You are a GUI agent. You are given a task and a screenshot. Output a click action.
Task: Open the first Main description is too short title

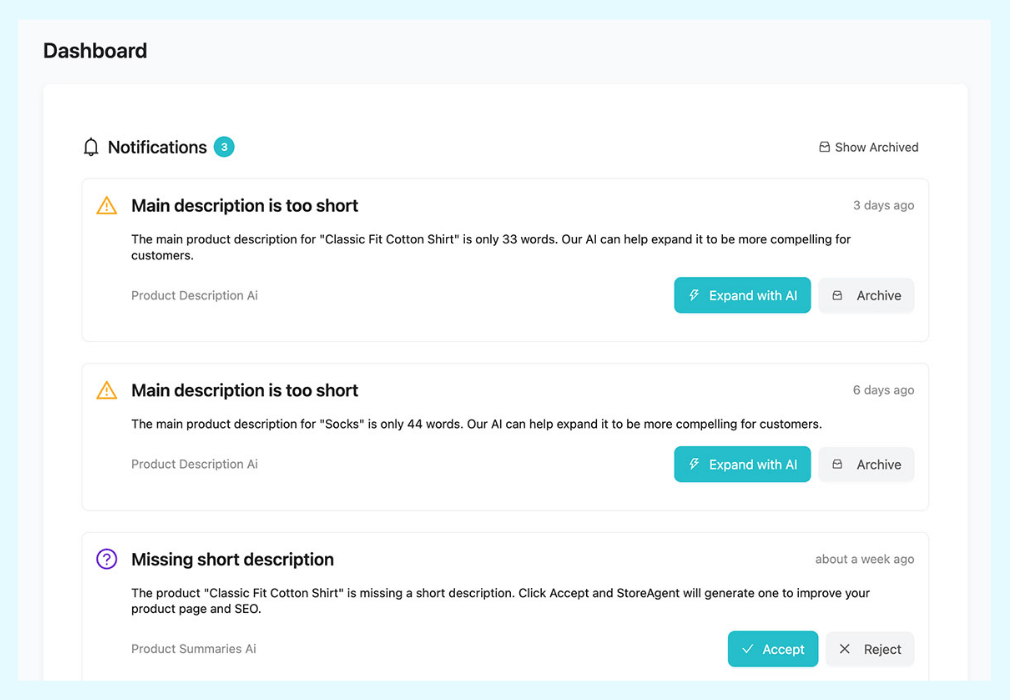244,206
